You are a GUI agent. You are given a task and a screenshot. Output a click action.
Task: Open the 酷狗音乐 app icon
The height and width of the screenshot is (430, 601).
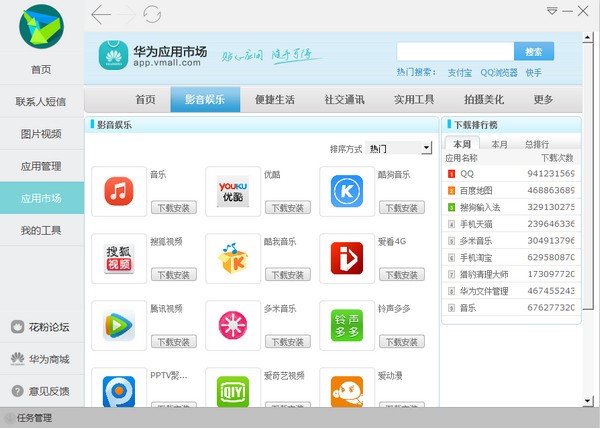coord(346,191)
